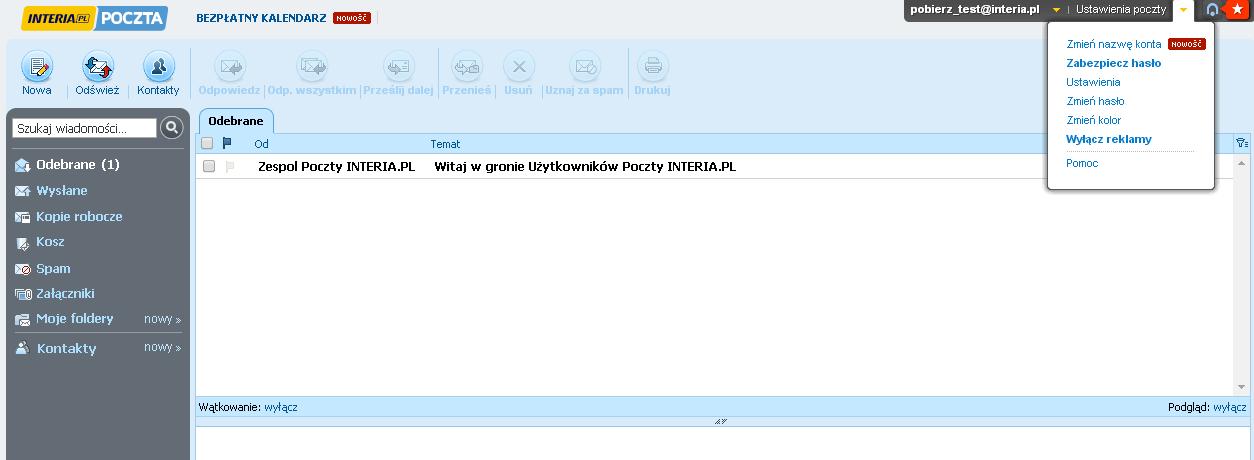The height and width of the screenshot is (460, 1254).
Task: Open the Odebrane (1) folder
Action: [x=78, y=164]
